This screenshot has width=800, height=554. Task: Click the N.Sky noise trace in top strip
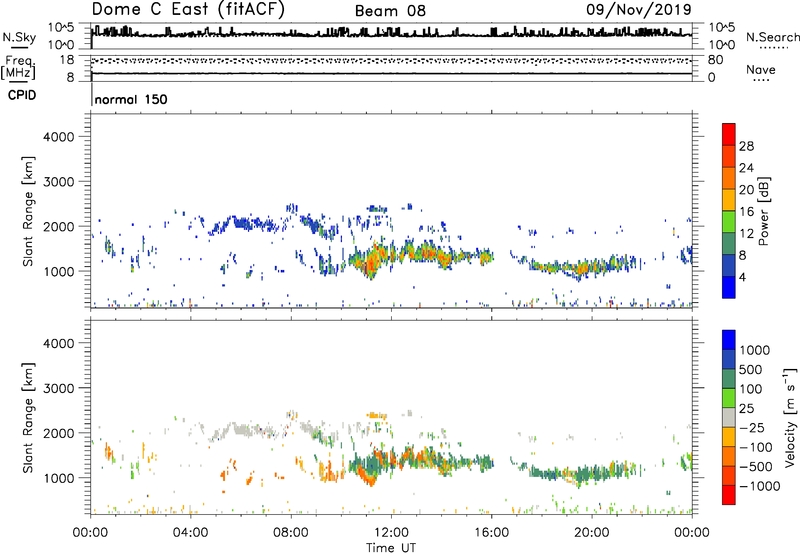click(391, 35)
